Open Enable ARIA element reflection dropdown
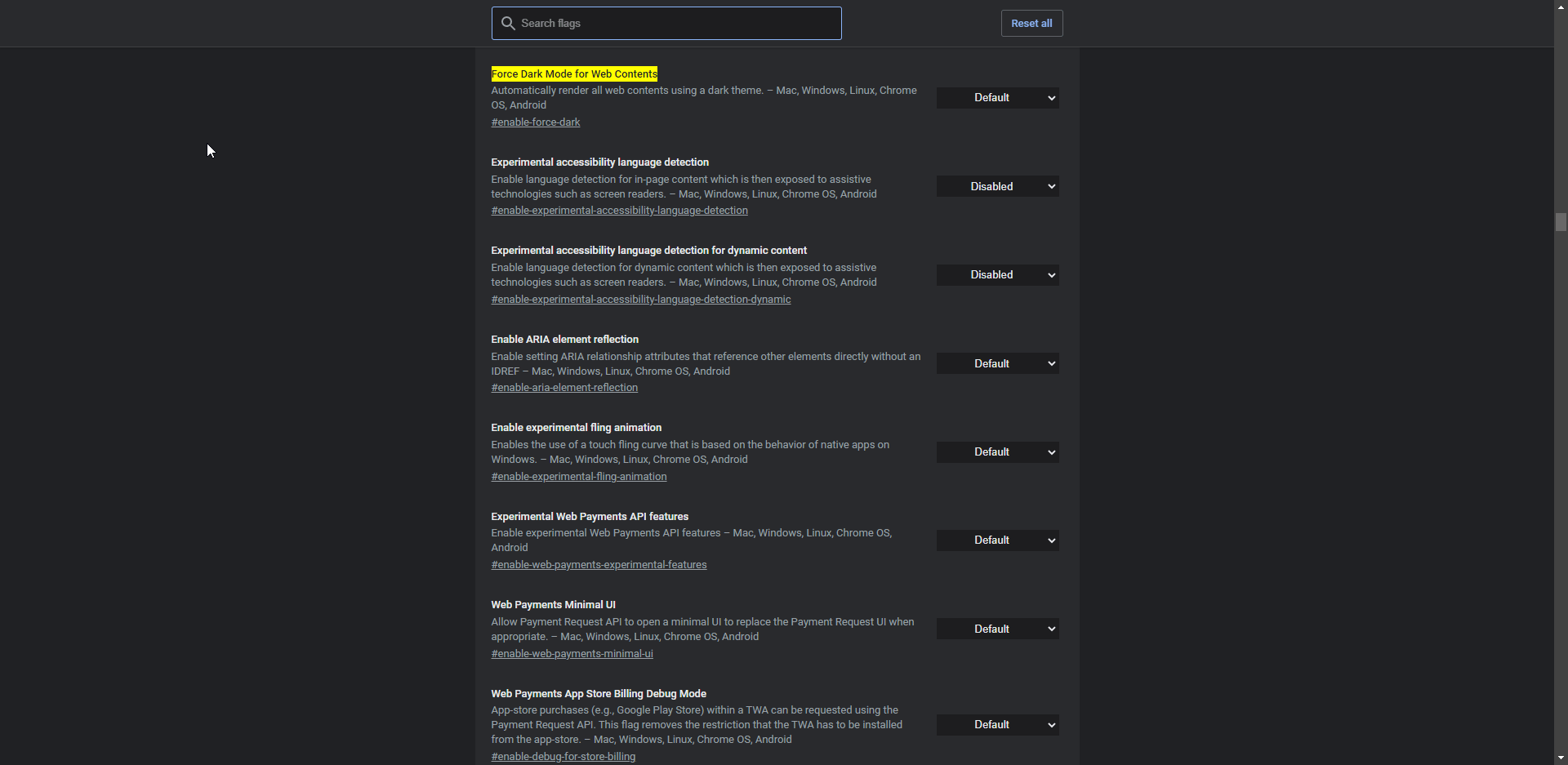Viewport: 1568px width, 765px height. [x=997, y=363]
